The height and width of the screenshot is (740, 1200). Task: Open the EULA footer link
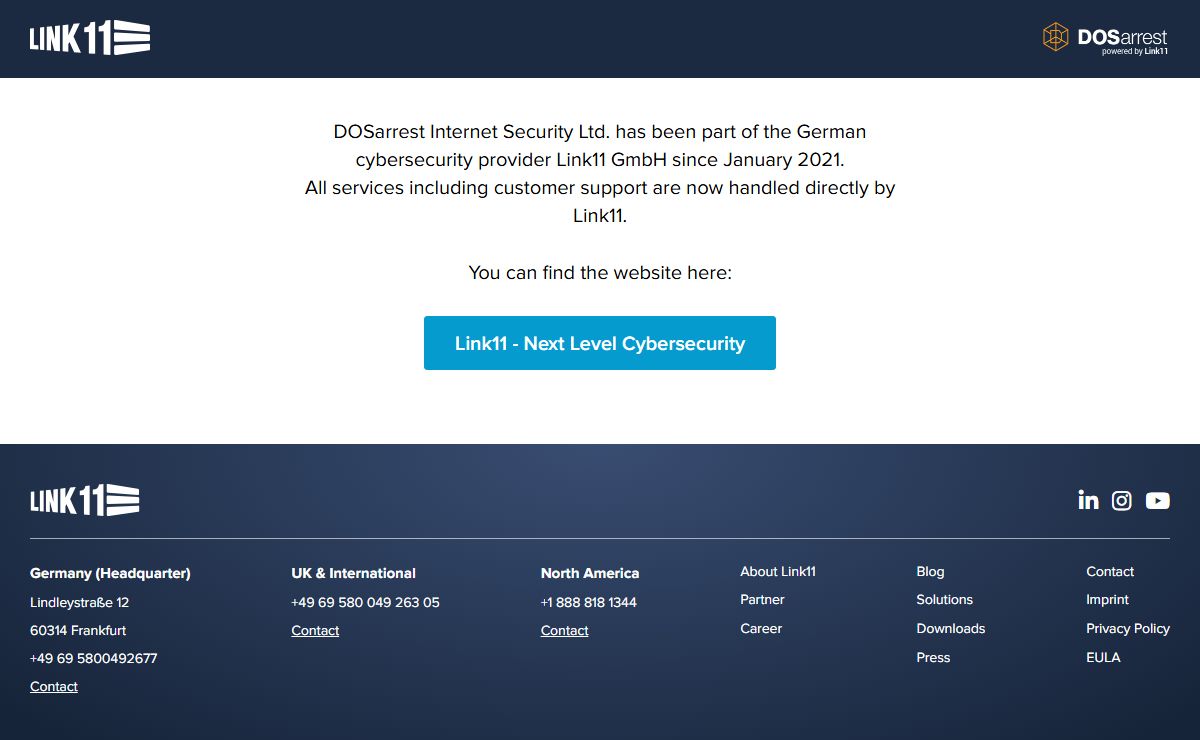1103,657
